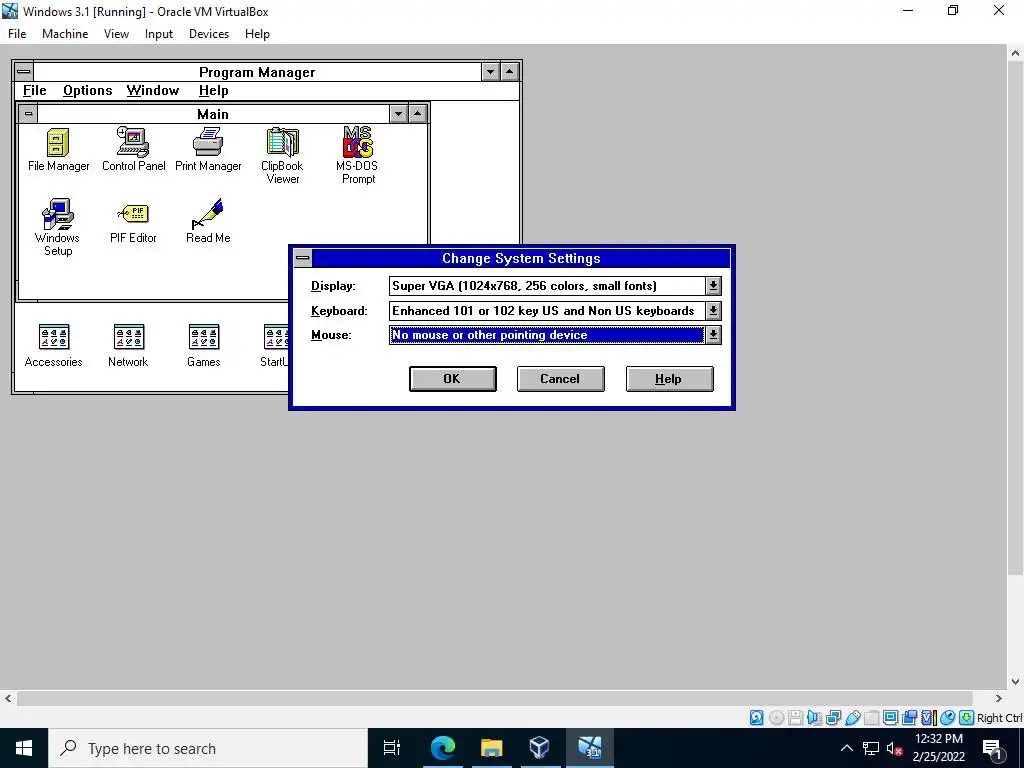Minimize the Main group window
The width and height of the screenshot is (1024, 768).
[x=398, y=114]
